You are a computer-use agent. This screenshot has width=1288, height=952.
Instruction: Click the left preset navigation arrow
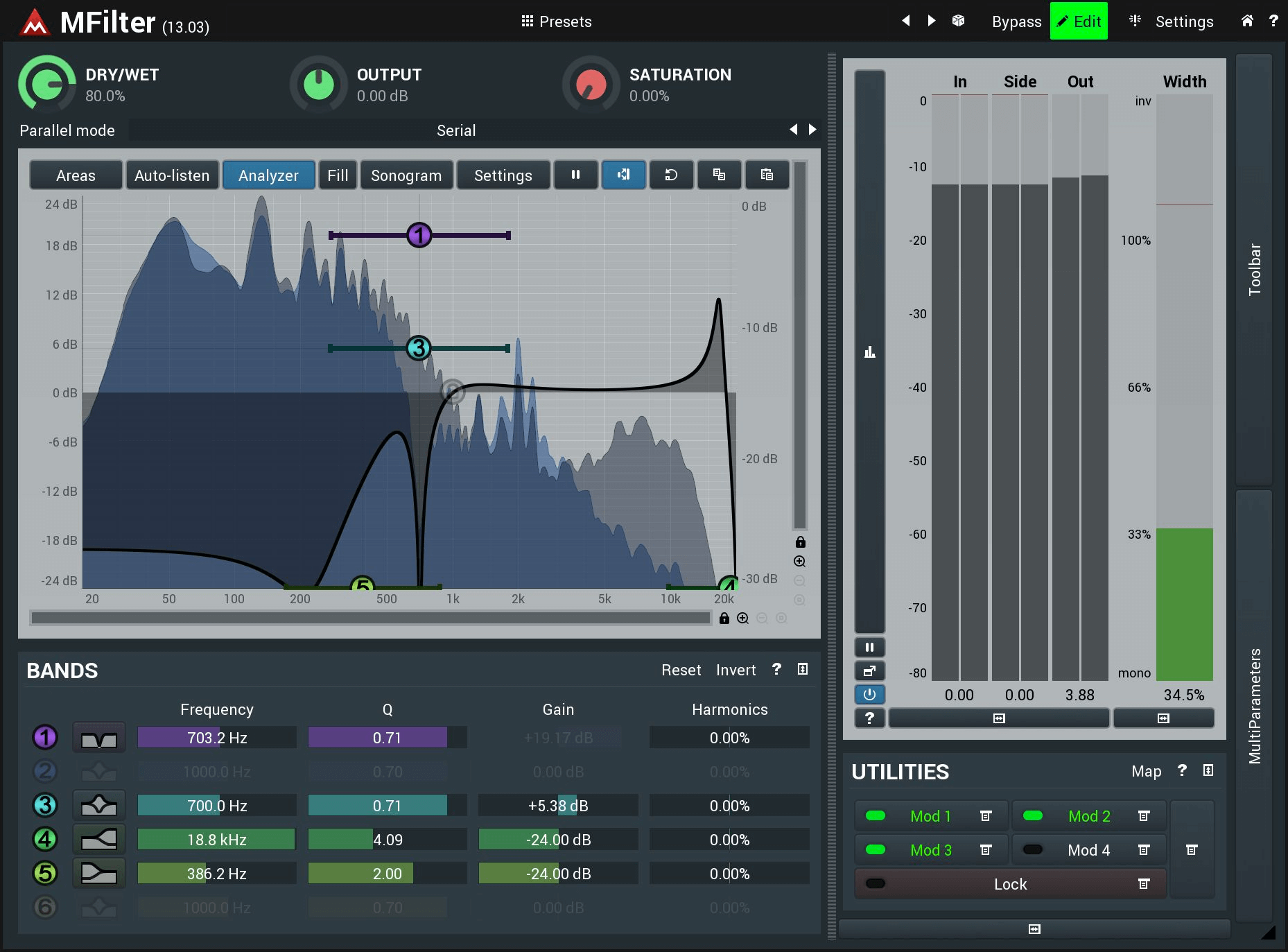(906, 21)
